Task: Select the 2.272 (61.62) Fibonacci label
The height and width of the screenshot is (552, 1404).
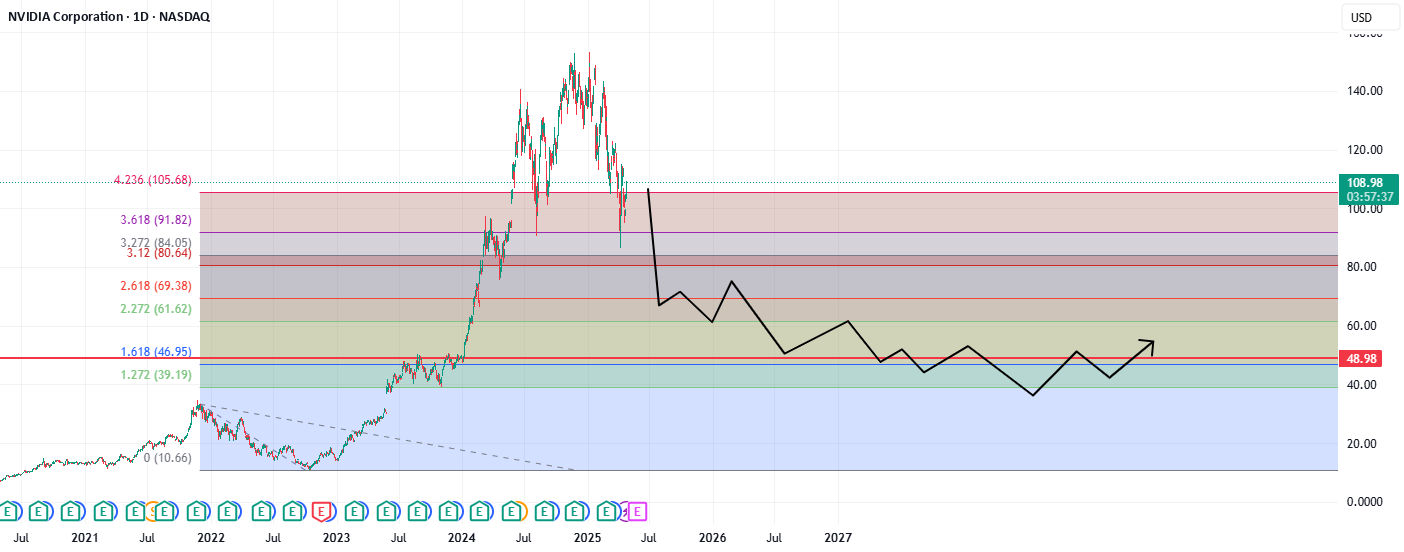Action: pyautogui.click(x=156, y=309)
